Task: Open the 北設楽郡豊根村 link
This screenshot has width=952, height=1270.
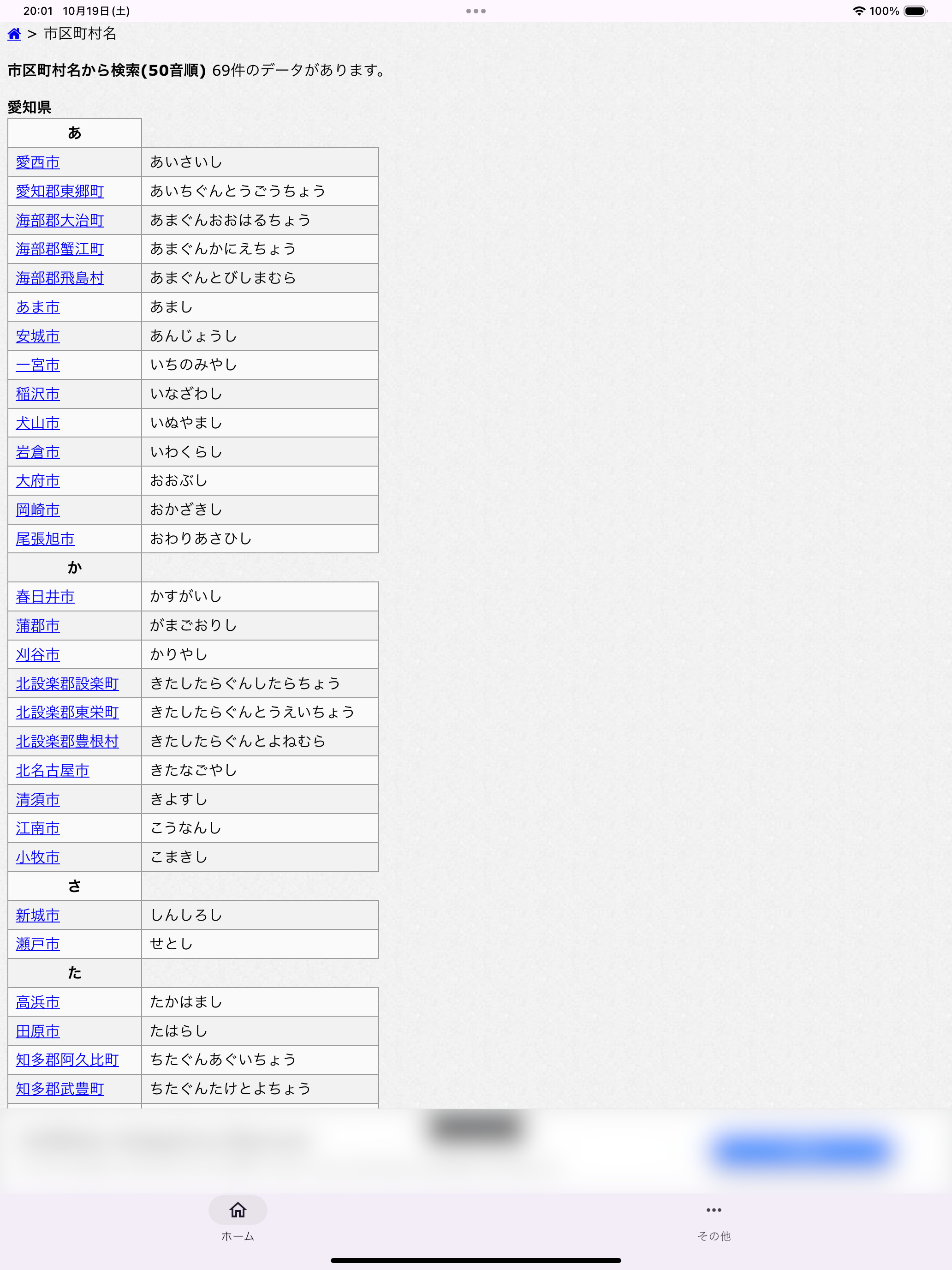Action: pos(67,742)
